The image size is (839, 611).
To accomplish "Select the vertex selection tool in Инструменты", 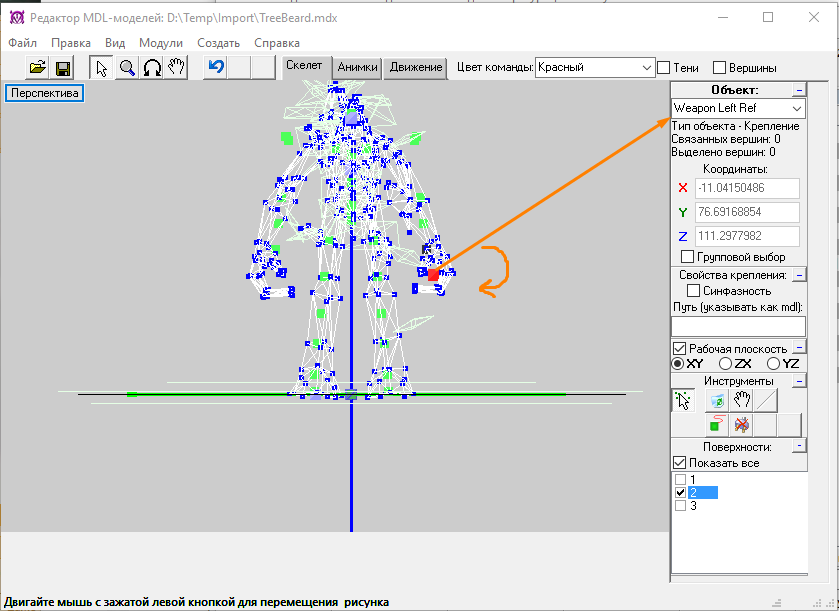I will pos(684,400).
